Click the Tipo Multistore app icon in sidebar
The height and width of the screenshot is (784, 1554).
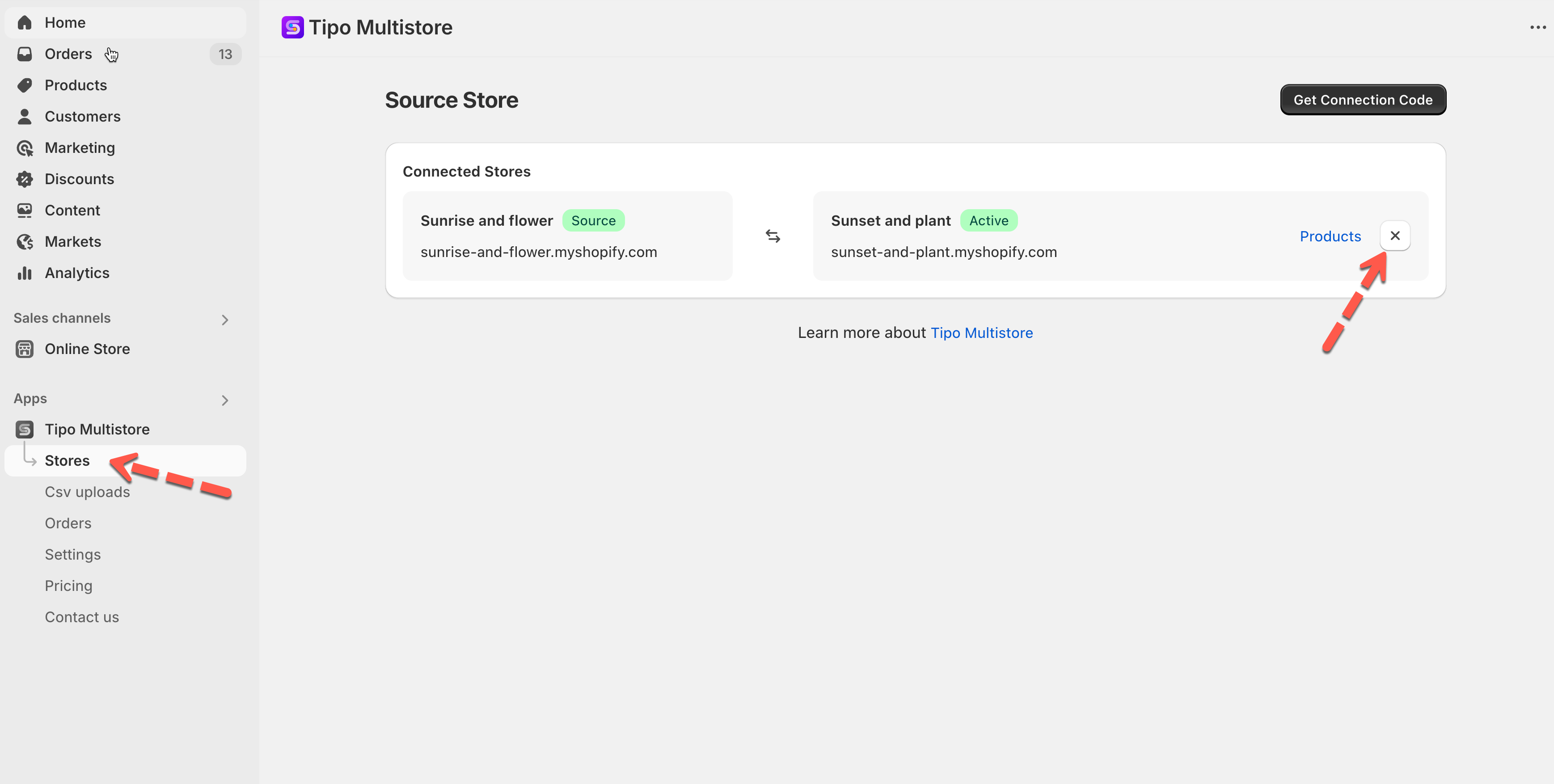25,430
